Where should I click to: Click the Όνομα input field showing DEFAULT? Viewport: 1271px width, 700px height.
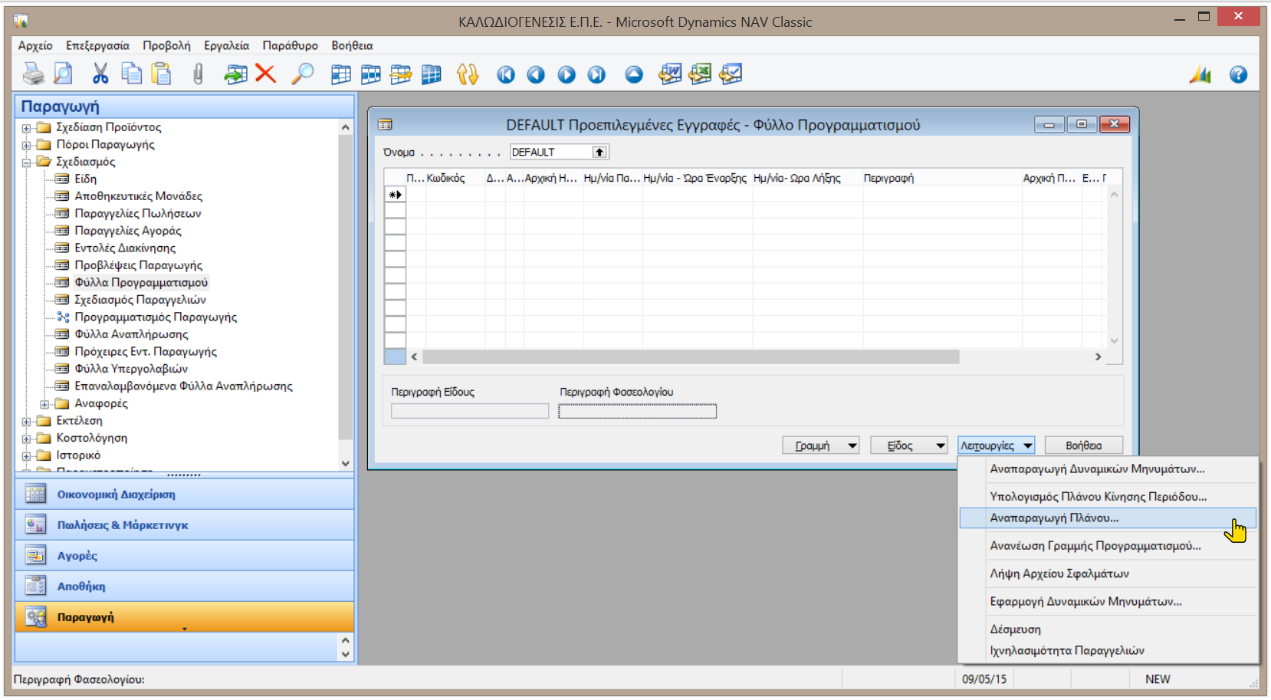click(551, 152)
